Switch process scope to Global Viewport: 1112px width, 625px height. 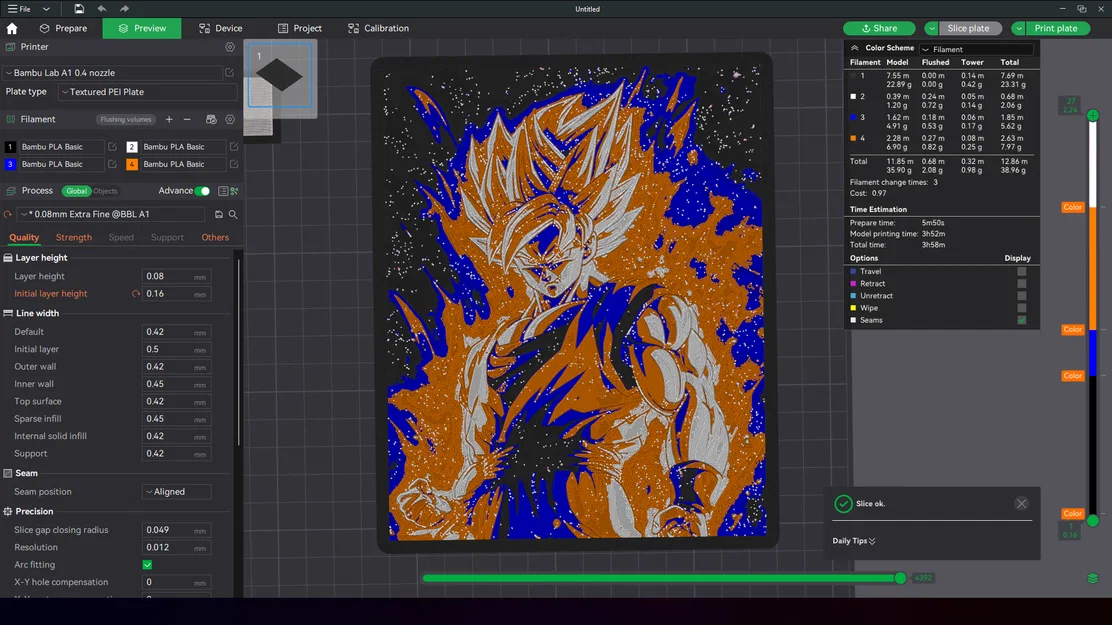(77, 191)
